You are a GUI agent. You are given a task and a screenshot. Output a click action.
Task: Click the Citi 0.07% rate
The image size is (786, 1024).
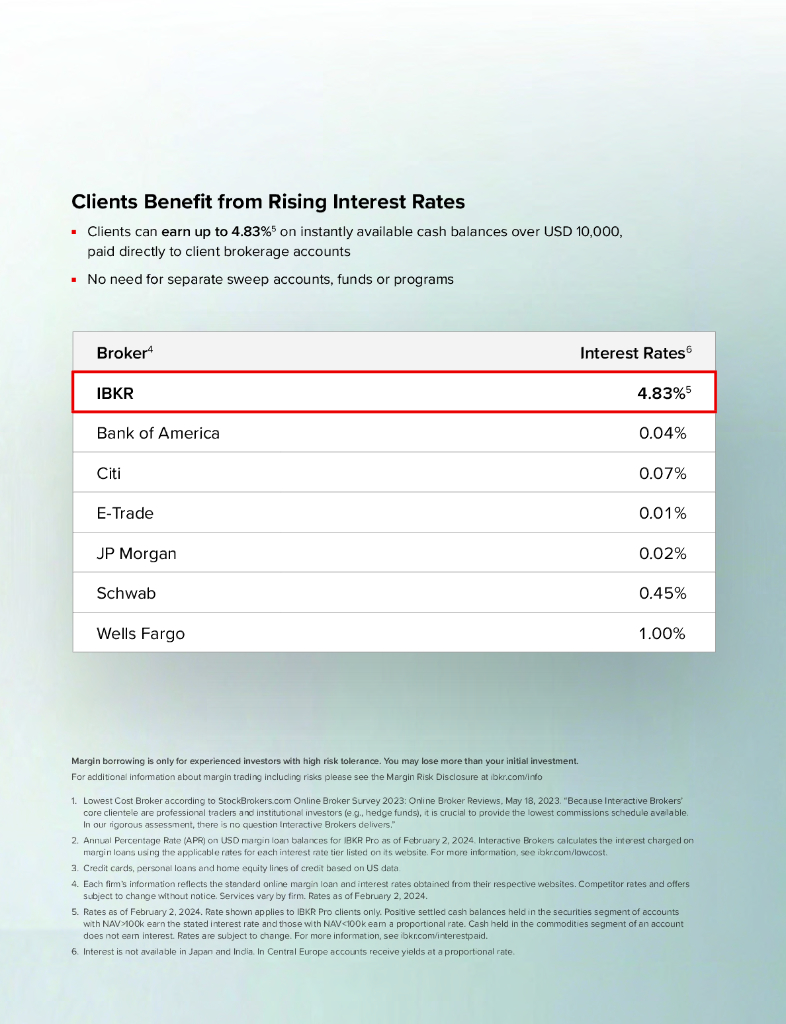663,473
